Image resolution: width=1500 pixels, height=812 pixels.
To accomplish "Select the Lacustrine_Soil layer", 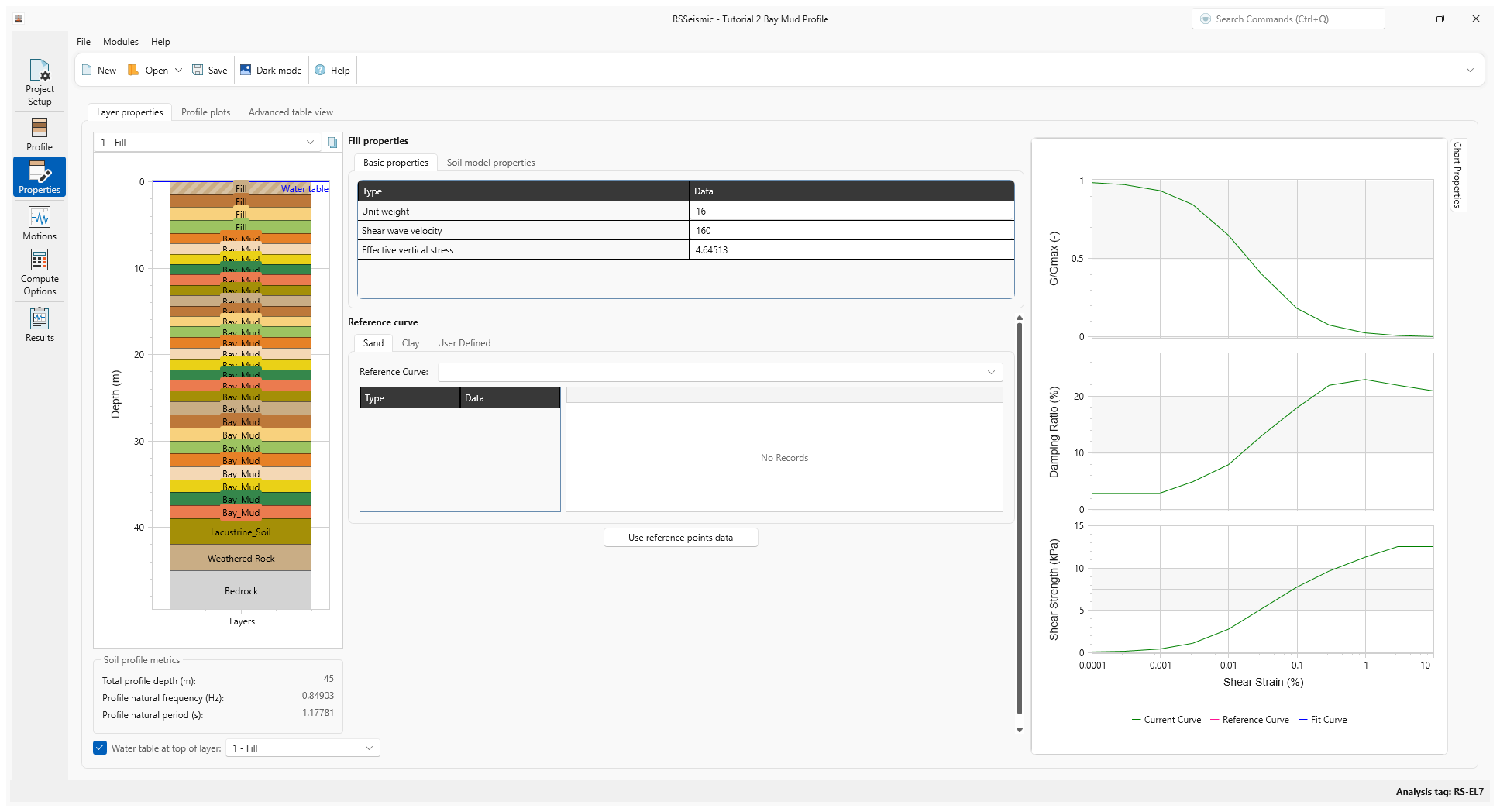I will coord(241,532).
